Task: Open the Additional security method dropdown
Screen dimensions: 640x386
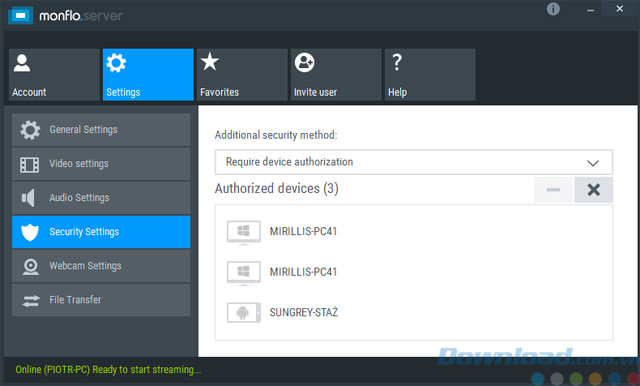Action: [414, 162]
